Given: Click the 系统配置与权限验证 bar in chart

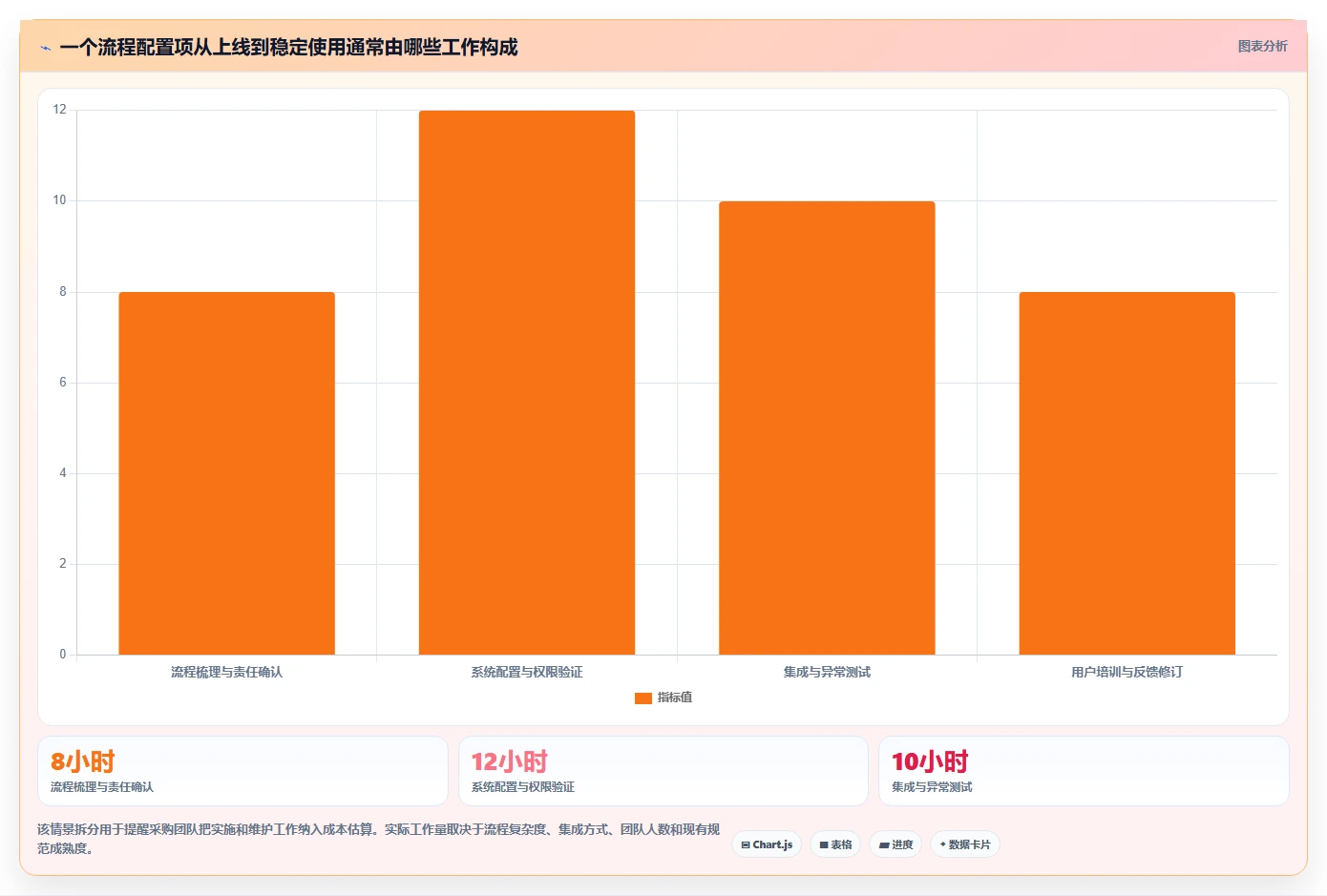Looking at the screenshot, I should 527,383.
